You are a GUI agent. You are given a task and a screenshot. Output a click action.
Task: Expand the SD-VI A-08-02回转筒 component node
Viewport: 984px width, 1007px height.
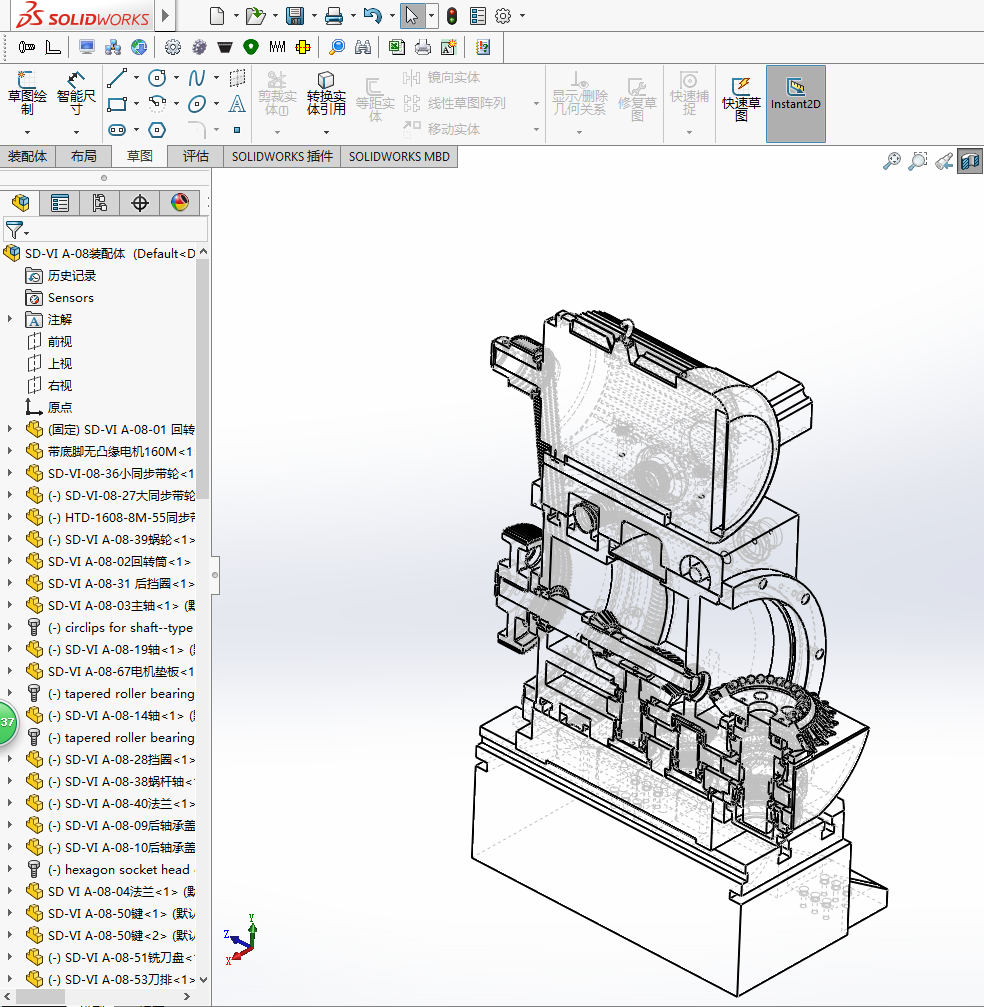tap(10, 561)
